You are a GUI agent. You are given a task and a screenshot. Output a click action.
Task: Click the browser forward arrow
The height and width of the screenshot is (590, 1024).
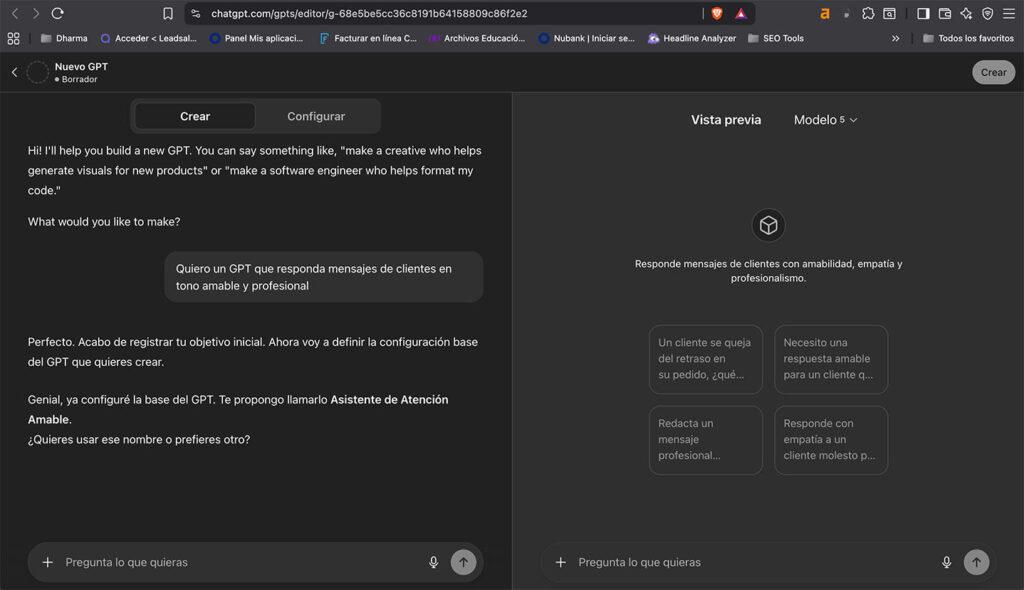click(x=36, y=13)
